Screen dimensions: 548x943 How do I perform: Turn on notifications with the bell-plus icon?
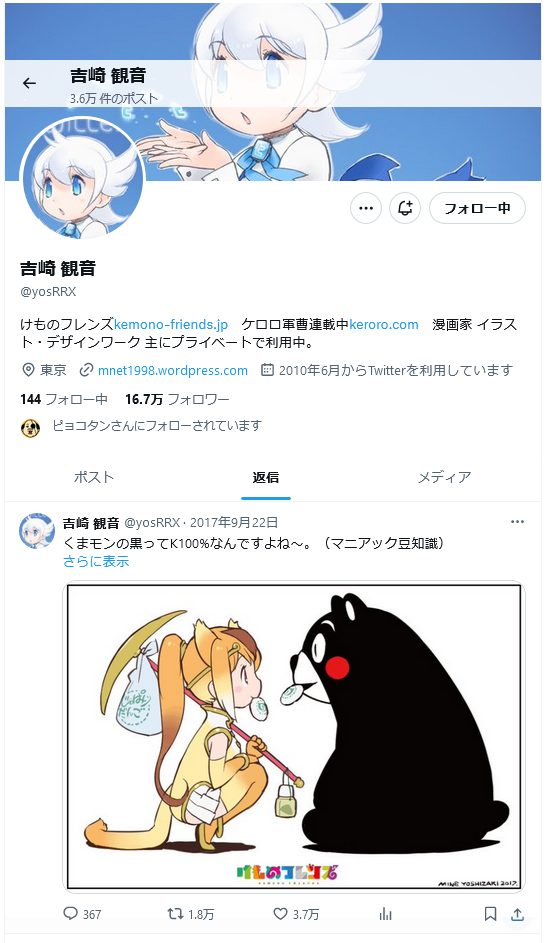pos(405,208)
